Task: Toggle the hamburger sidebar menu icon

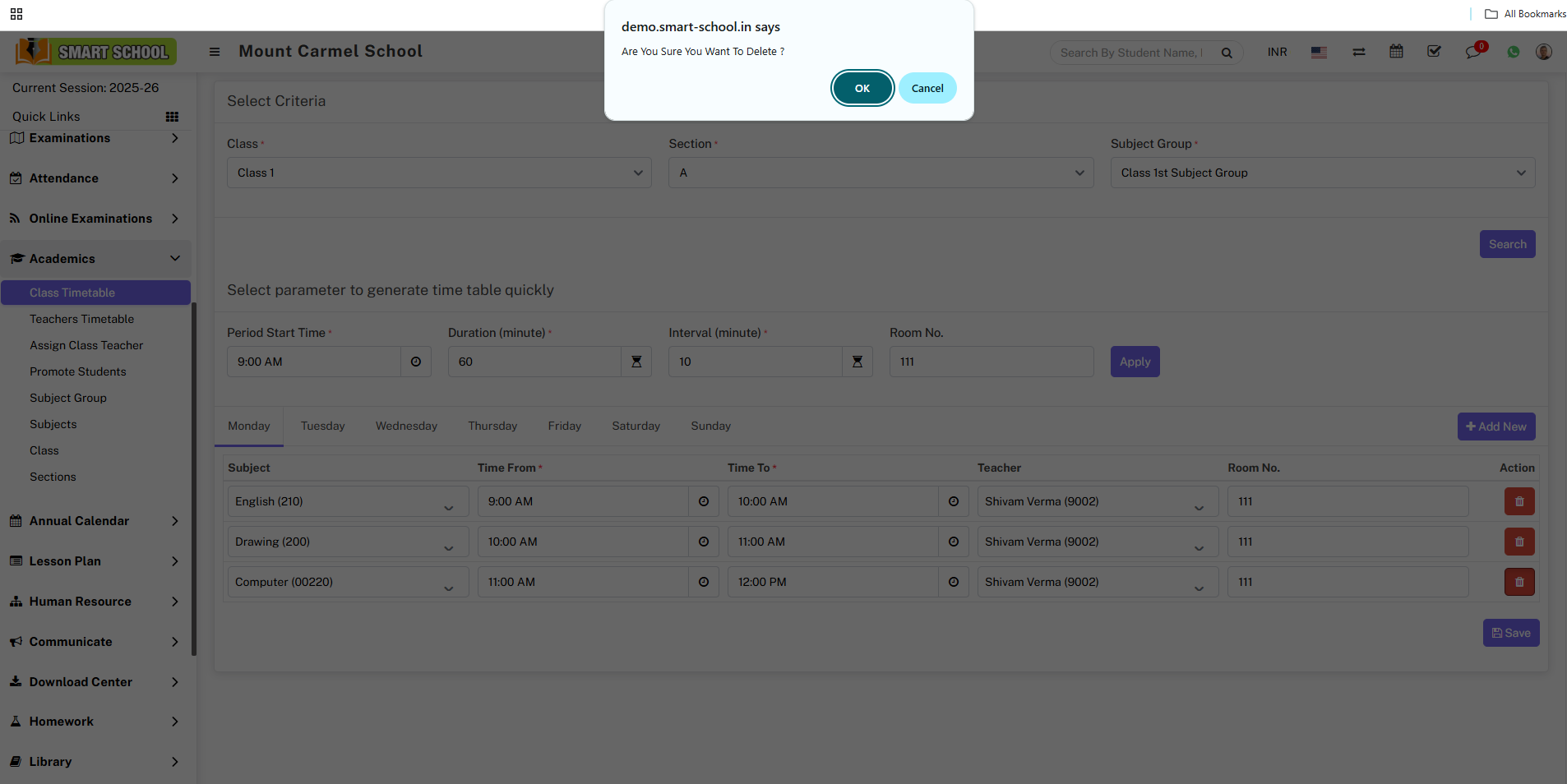Action: click(215, 52)
